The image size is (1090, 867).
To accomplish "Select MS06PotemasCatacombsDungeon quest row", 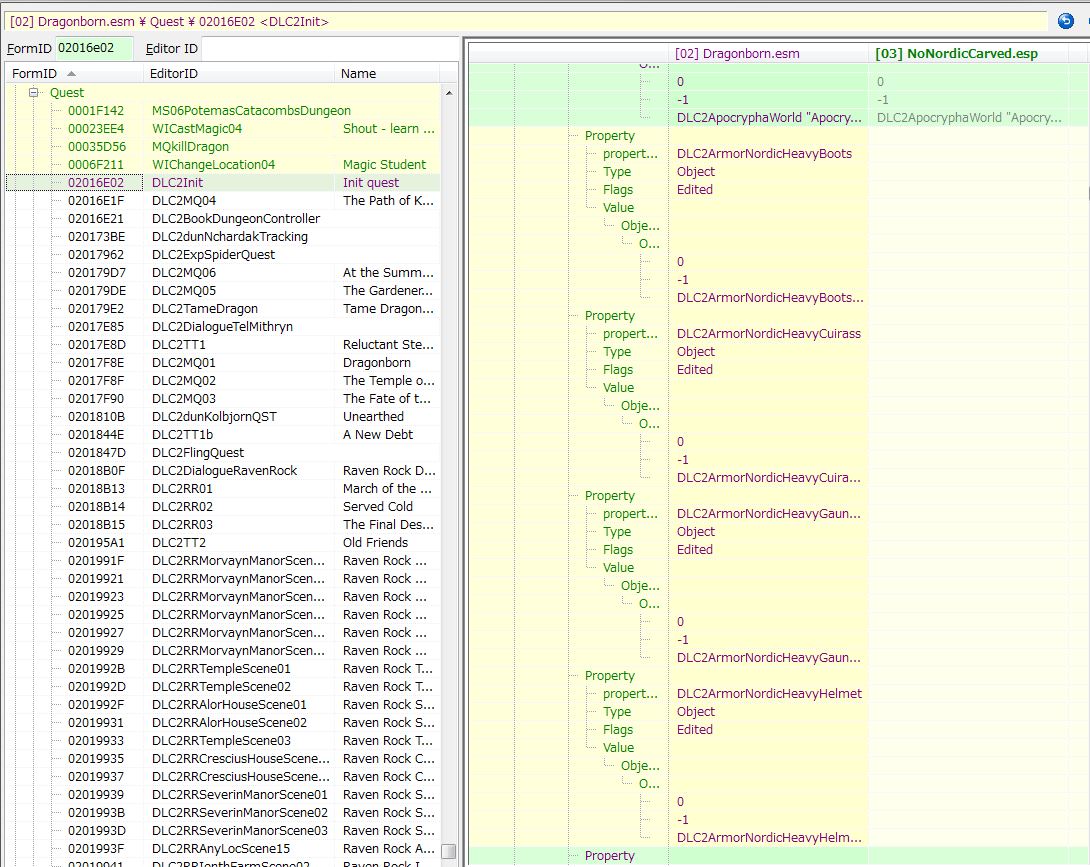I will click(x=223, y=111).
